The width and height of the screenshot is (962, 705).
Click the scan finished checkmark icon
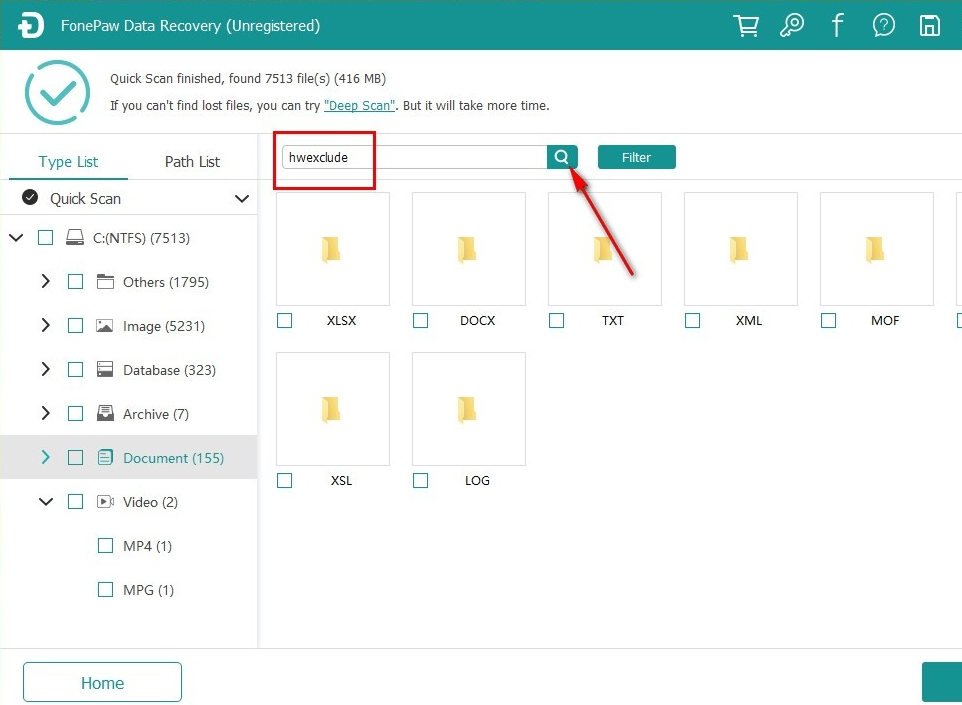[x=57, y=92]
